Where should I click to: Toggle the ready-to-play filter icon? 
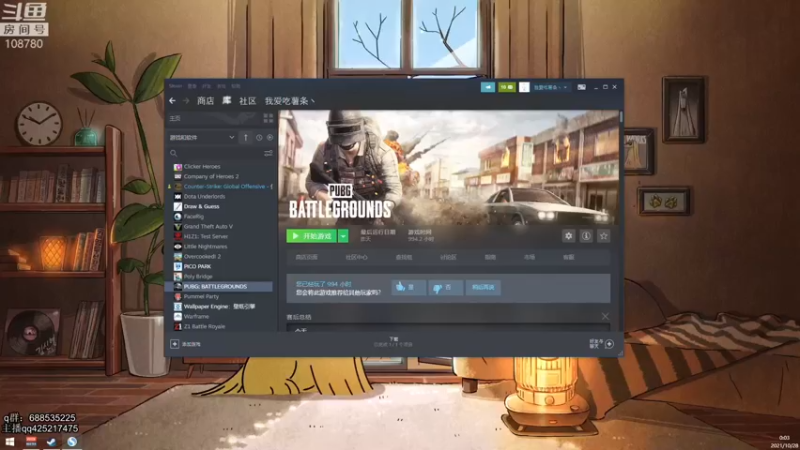[x=270, y=137]
